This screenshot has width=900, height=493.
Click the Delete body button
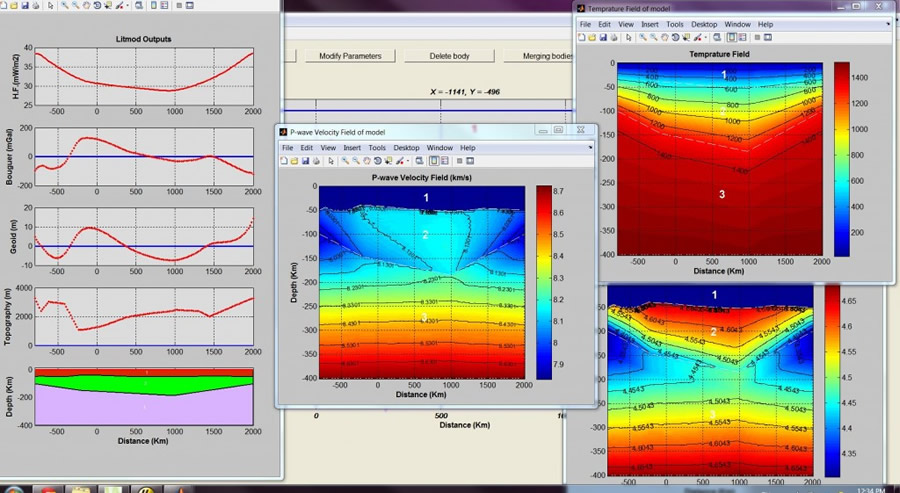point(449,56)
